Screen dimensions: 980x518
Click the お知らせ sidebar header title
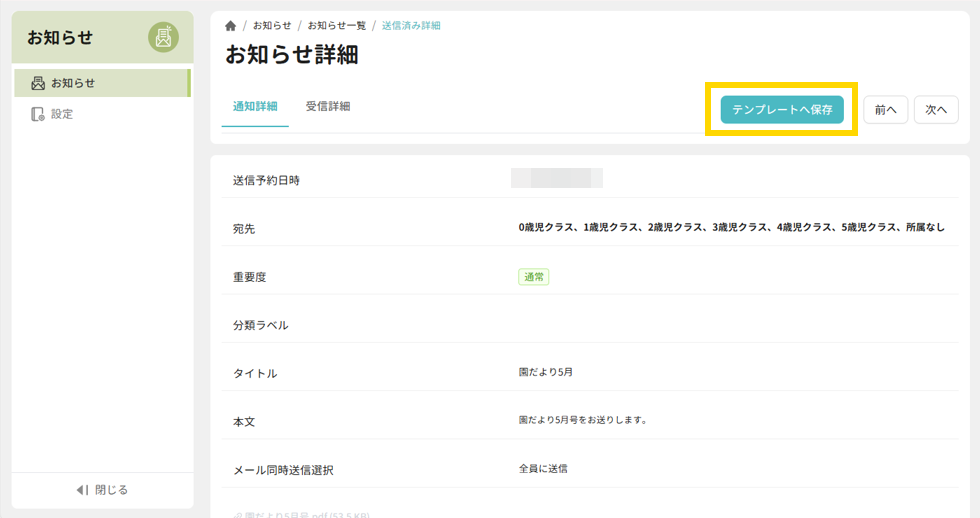60,38
